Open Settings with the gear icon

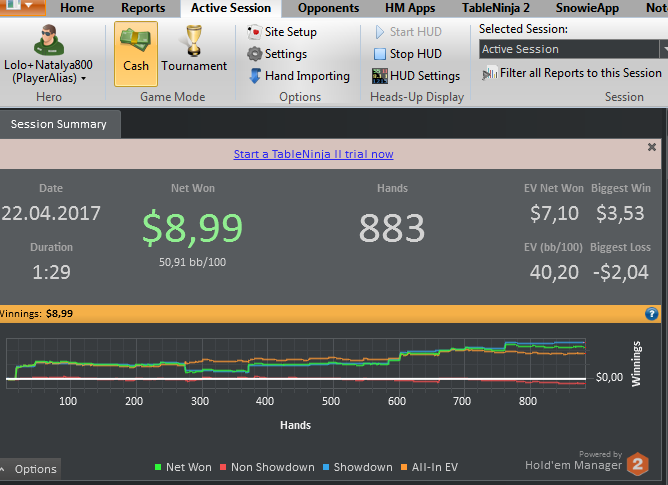[x=277, y=54]
